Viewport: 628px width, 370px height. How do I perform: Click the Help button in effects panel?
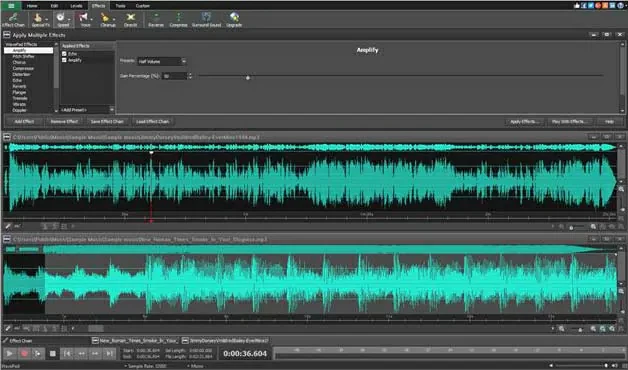609,121
